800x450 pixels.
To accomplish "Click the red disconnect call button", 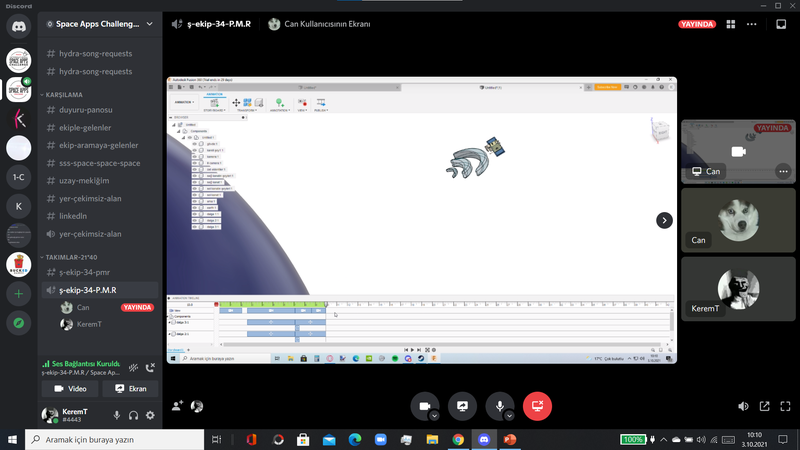I will [537, 406].
